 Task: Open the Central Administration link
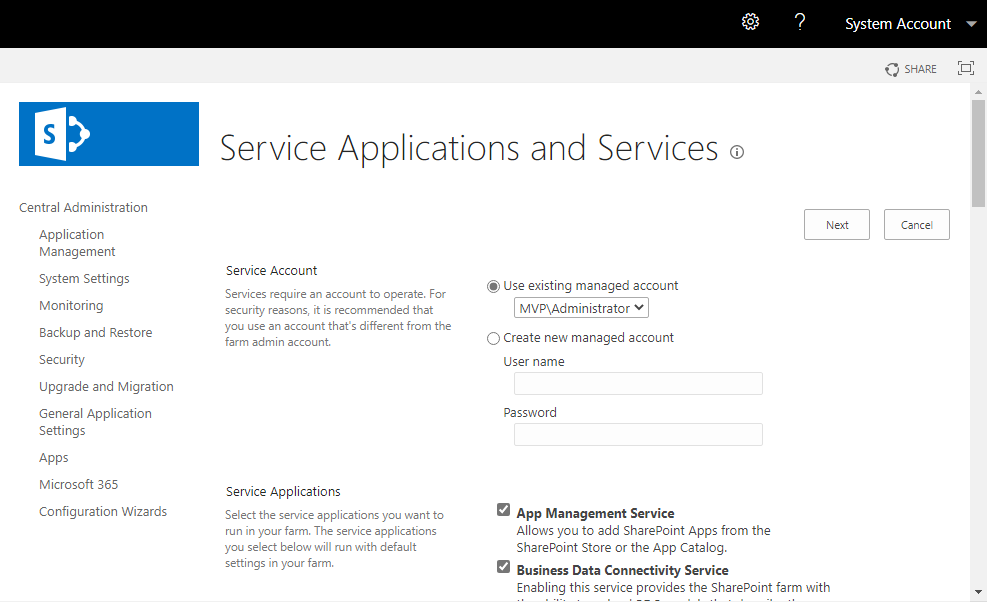point(83,207)
